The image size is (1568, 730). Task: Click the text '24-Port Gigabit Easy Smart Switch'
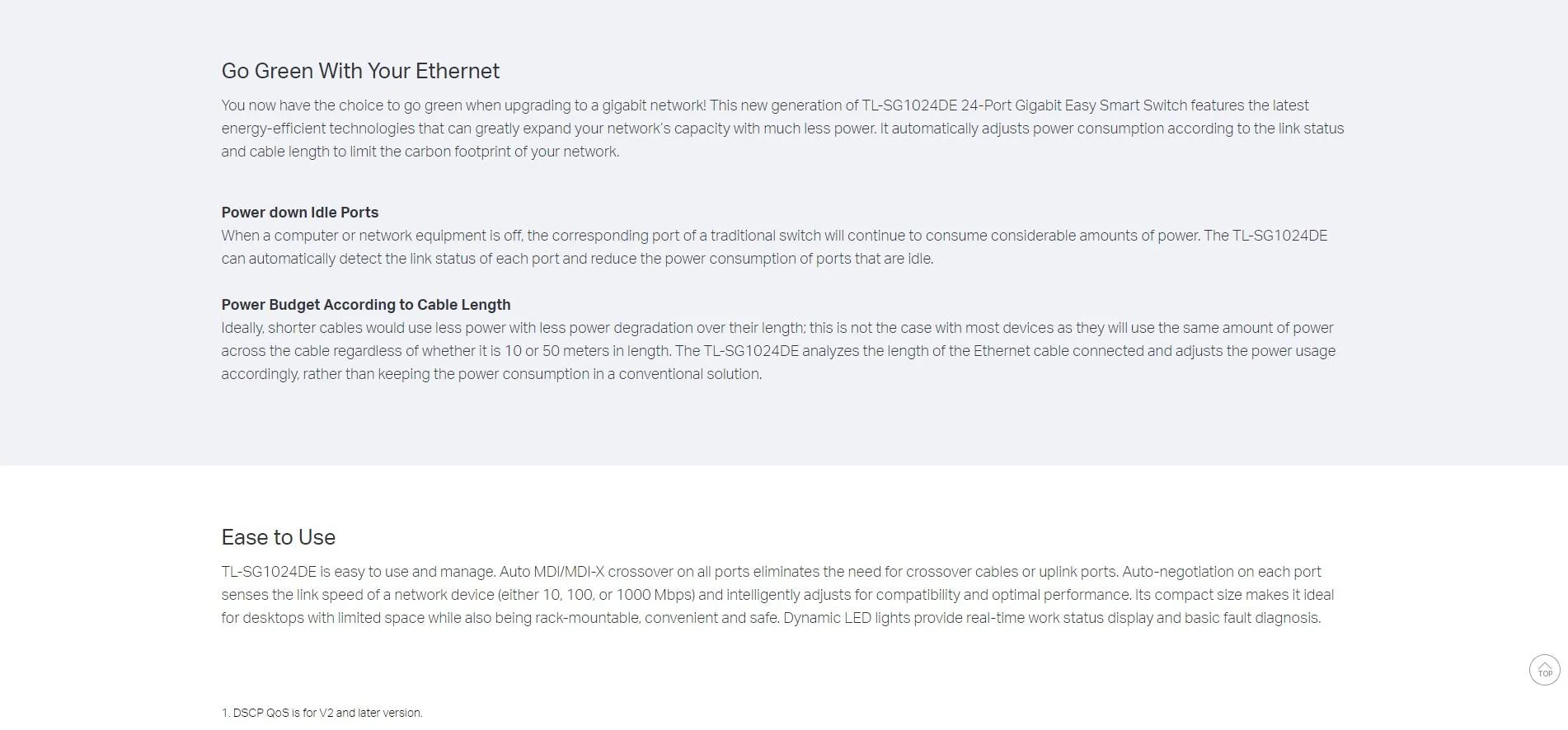[1074, 105]
